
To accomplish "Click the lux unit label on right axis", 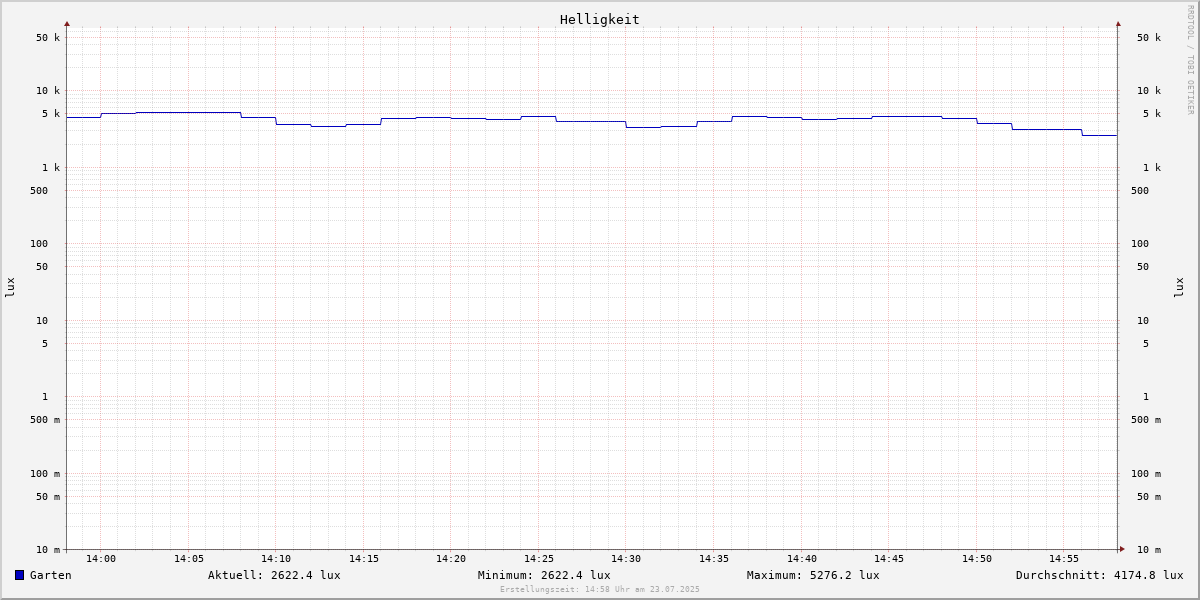I will pos(1179,288).
